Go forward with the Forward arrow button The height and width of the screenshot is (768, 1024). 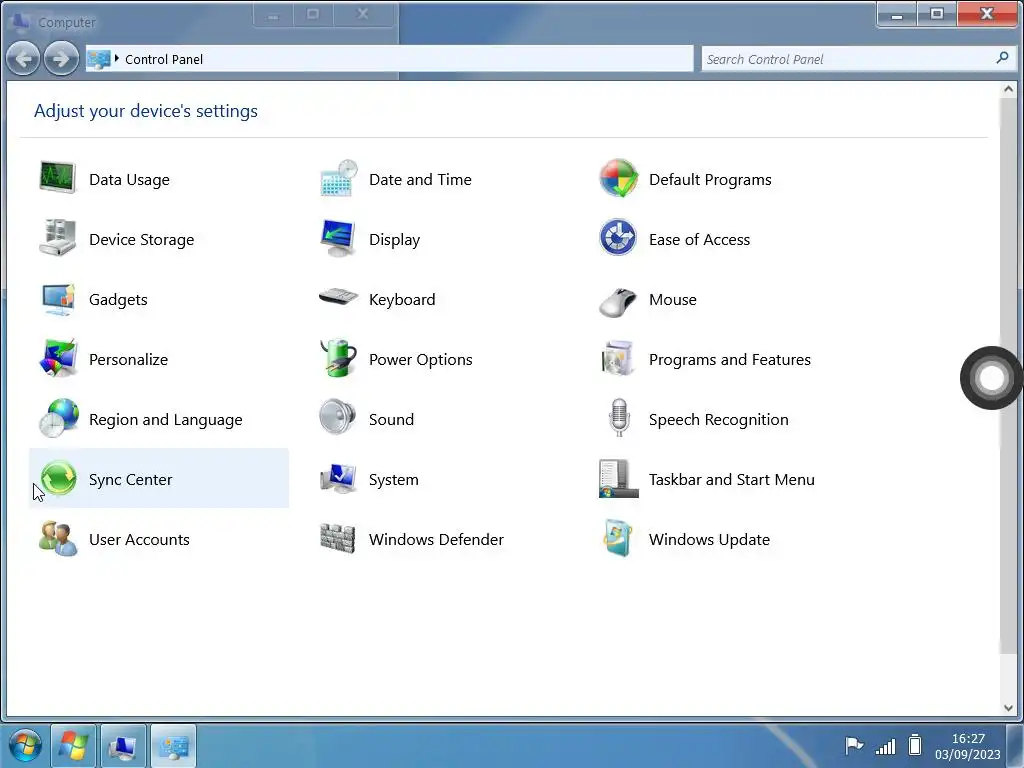click(61, 59)
